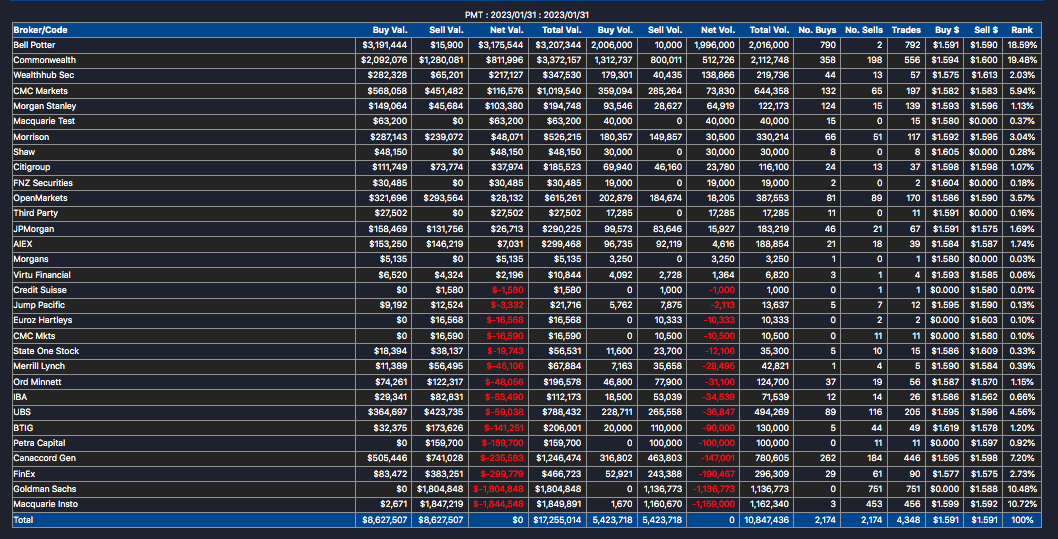This screenshot has height=539, width=1058.
Task: Click the Trades column header
Action: [x=906, y=30]
